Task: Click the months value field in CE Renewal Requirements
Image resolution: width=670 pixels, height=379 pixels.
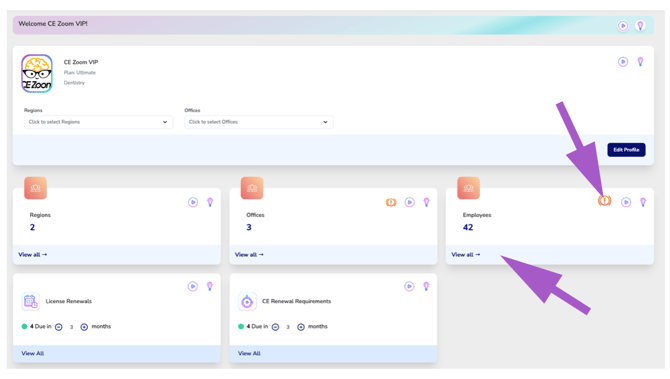Action: 288,327
